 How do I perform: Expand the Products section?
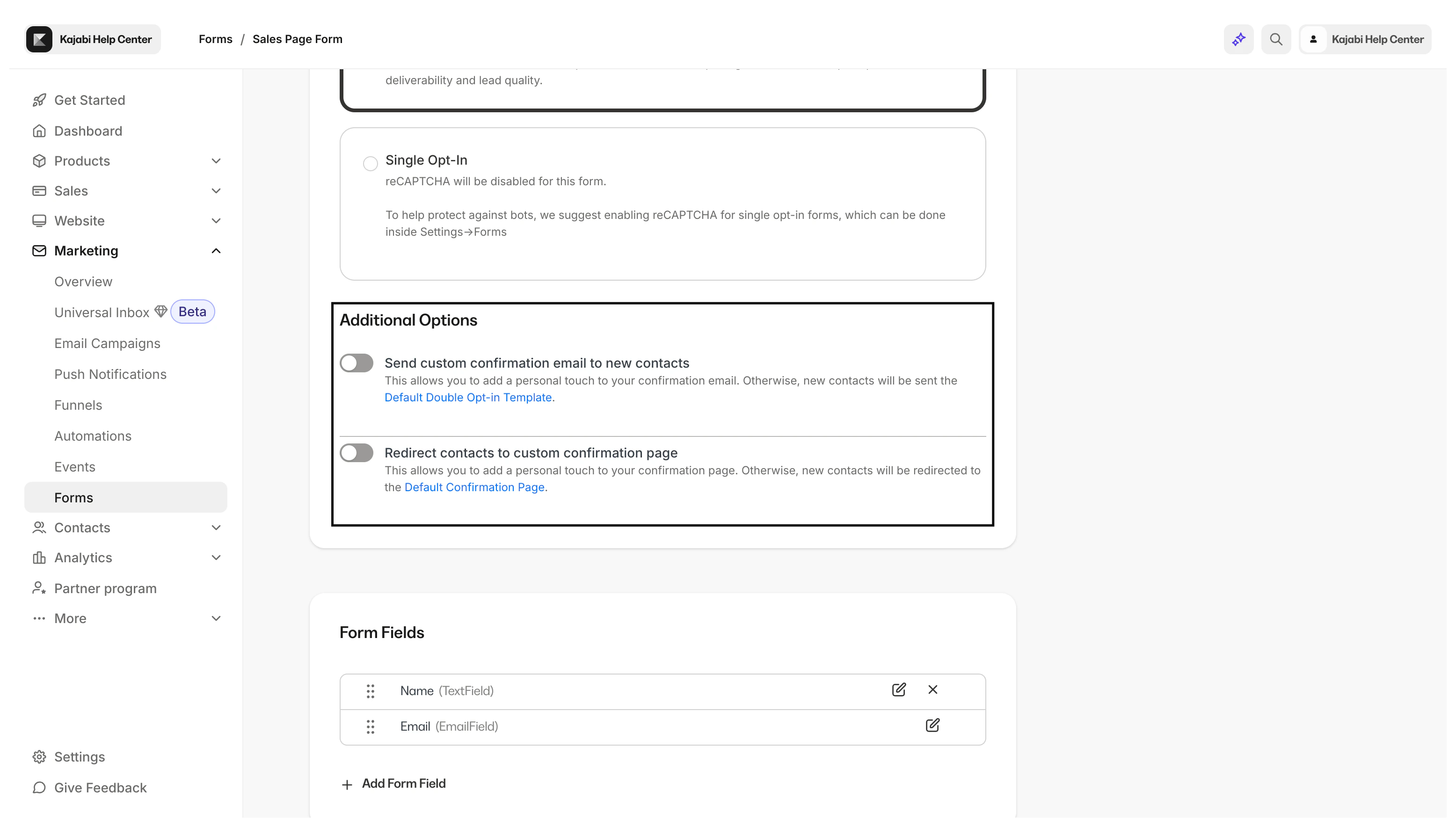click(x=216, y=161)
